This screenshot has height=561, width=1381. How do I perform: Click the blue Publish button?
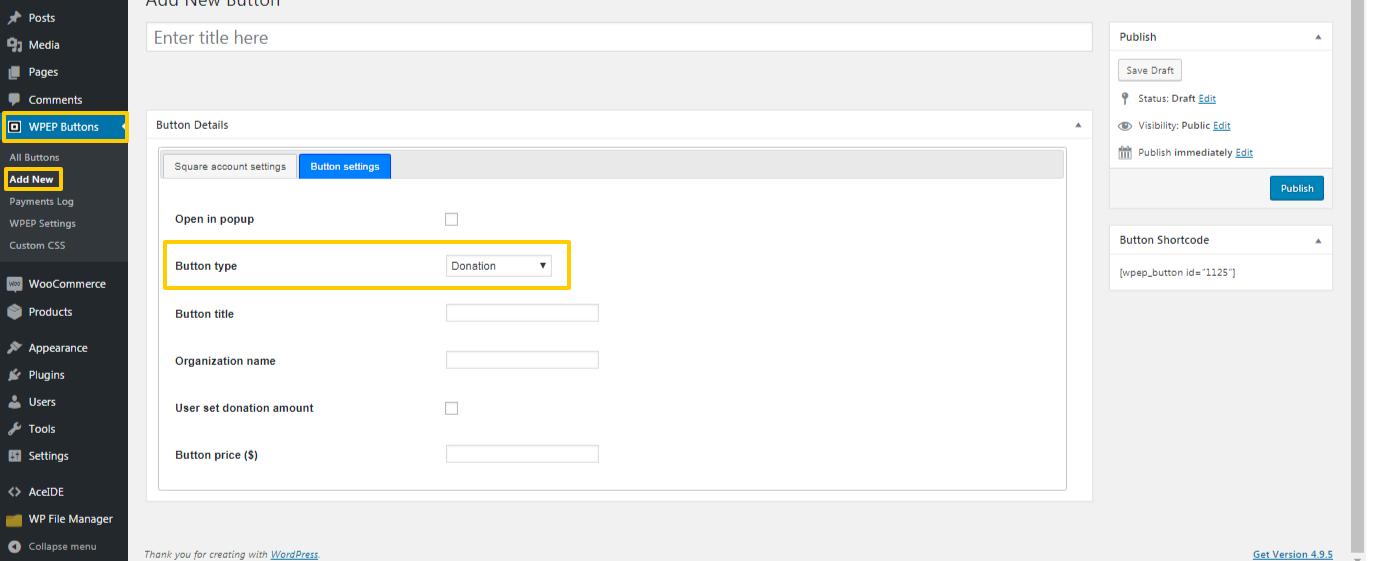point(1297,188)
